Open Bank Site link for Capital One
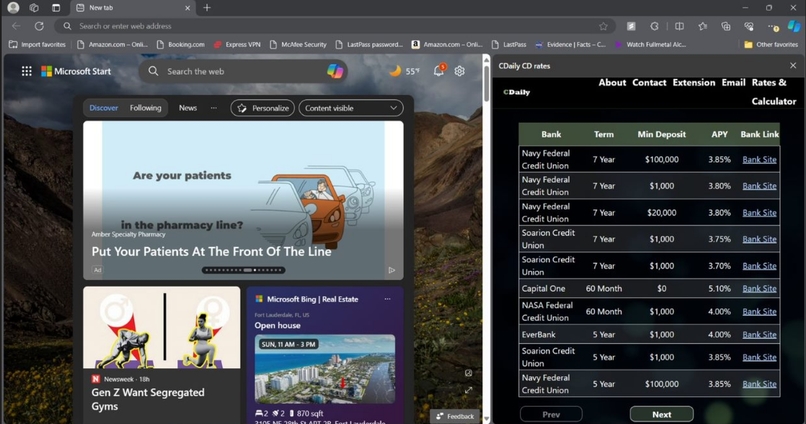806x424 pixels. (759, 289)
